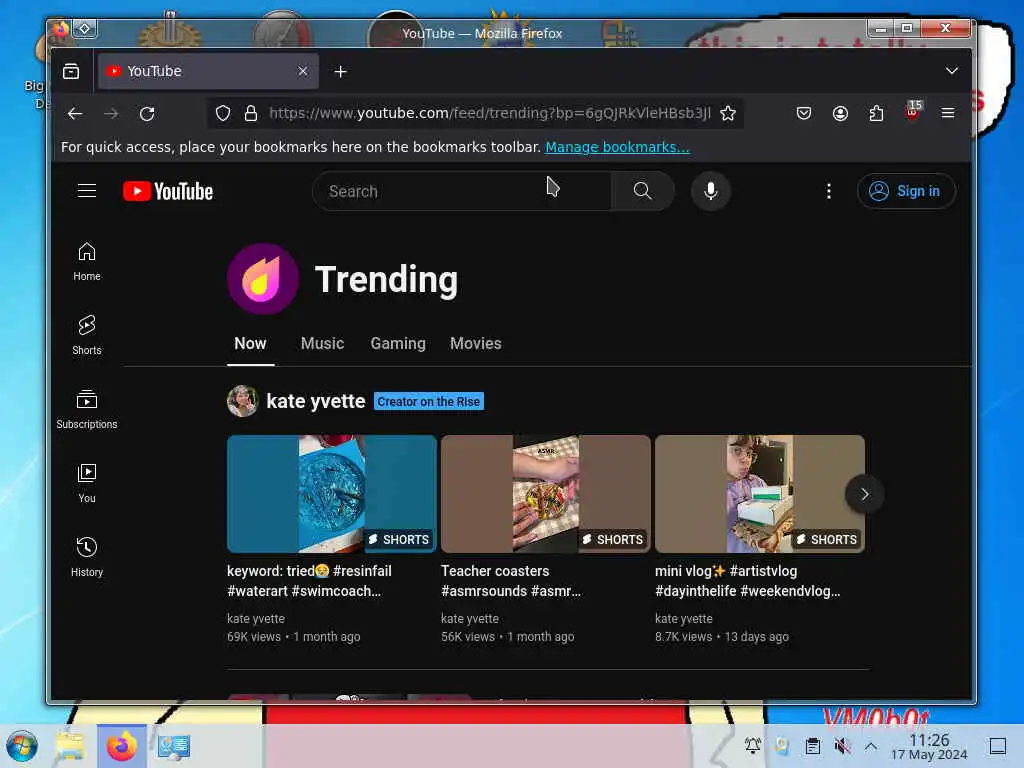The height and width of the screenshot is (768, 1024).
Task: Select the YouTube browser tab
Action: (208, 71)
